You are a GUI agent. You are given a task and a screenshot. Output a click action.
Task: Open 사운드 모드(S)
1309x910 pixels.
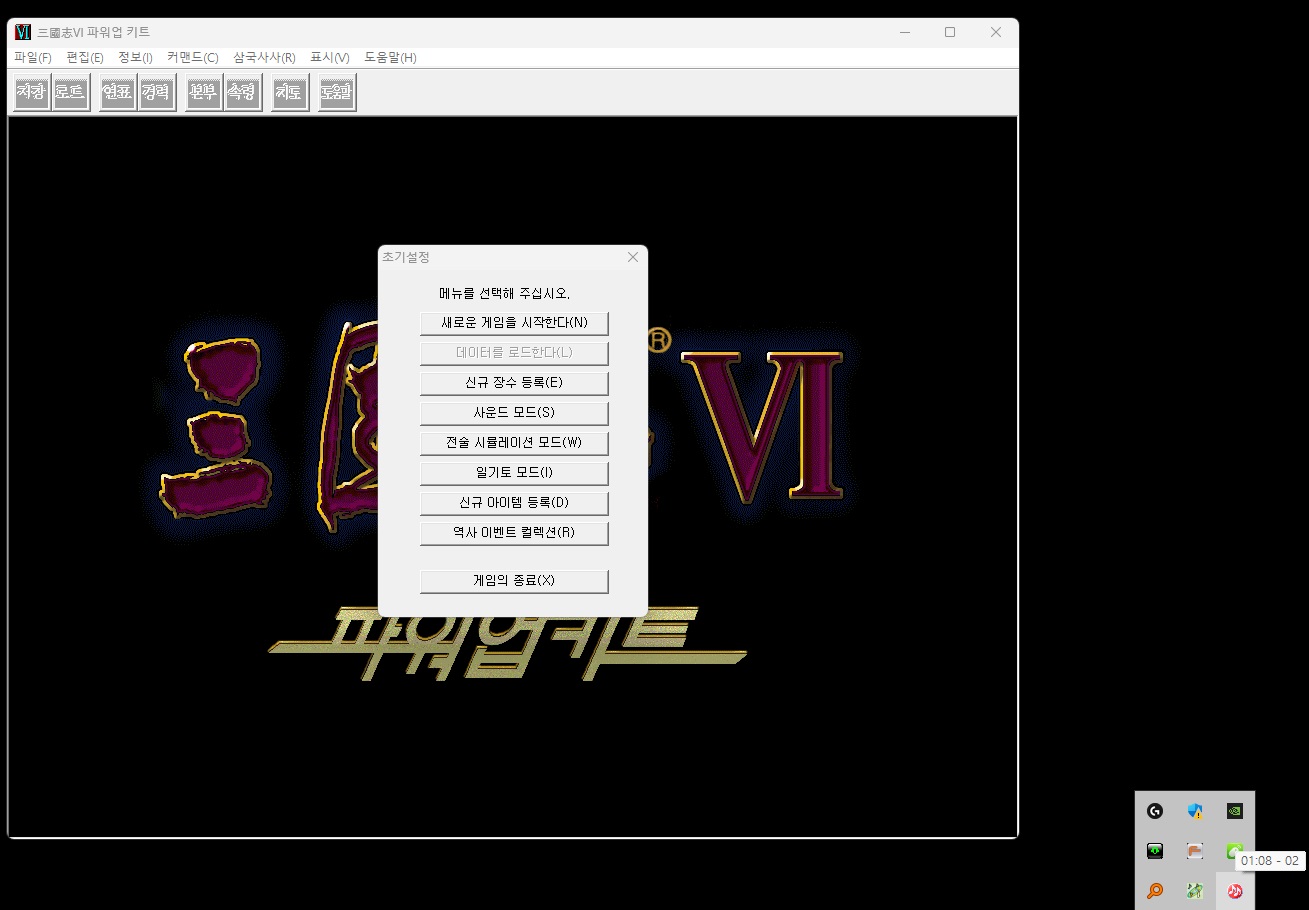tap(514, 413)
